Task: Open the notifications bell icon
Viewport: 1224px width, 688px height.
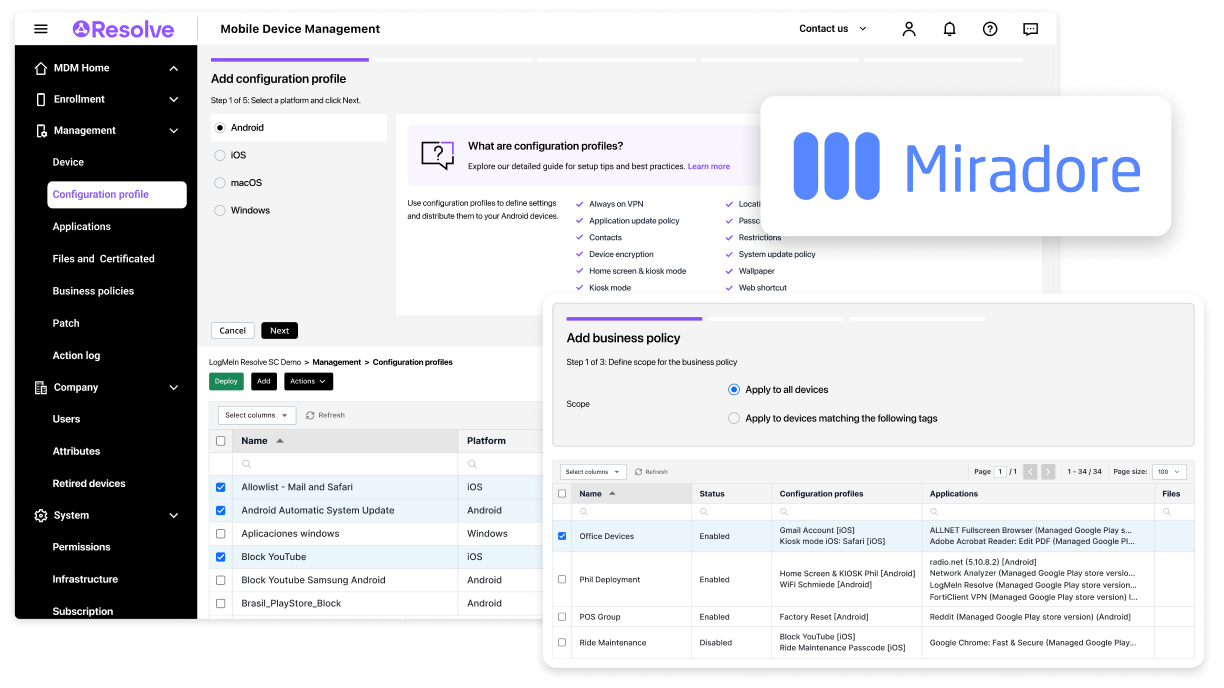Action: 949,29
